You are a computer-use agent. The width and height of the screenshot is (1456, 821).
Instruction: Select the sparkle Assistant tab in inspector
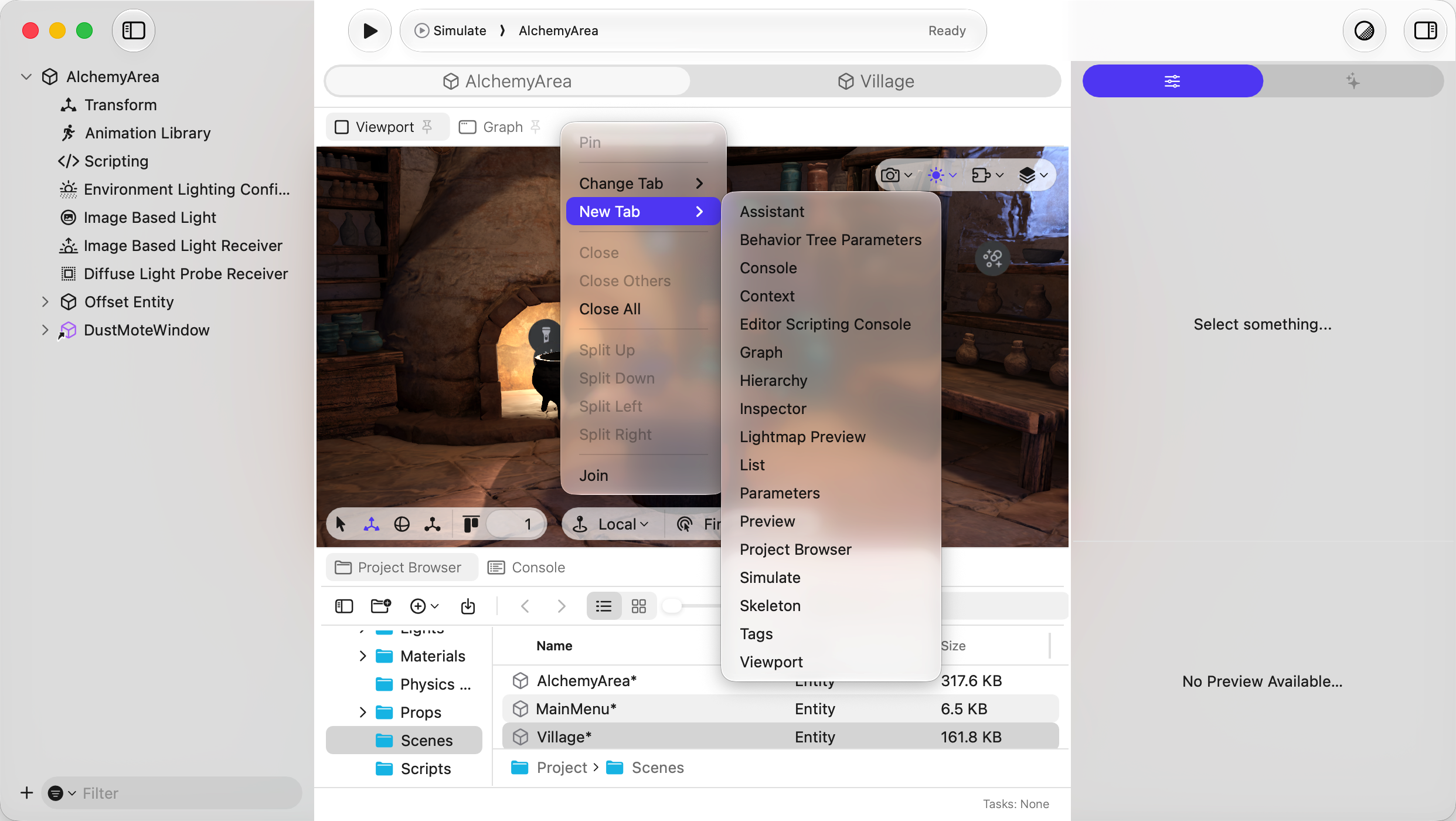[1353, 81]
